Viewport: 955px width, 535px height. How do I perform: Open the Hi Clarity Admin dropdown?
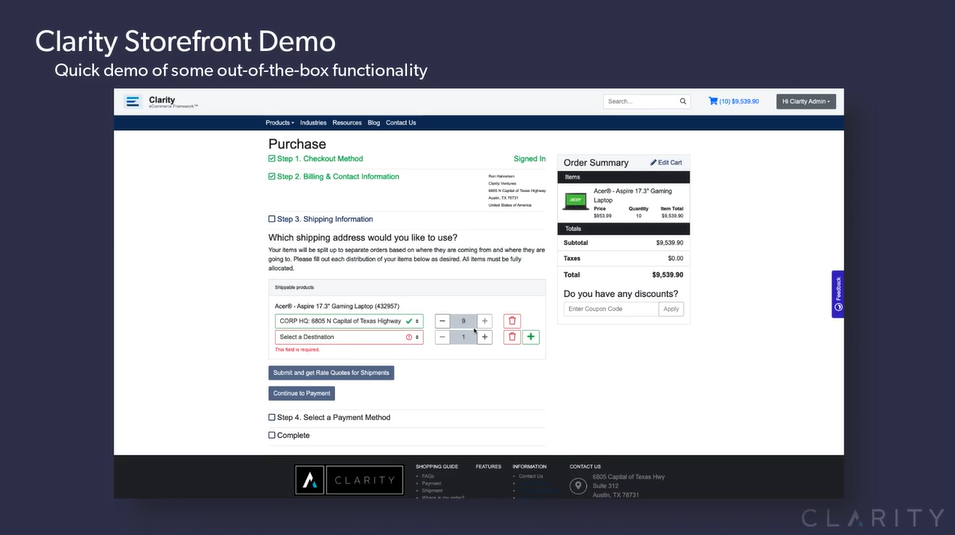(806, 102)
